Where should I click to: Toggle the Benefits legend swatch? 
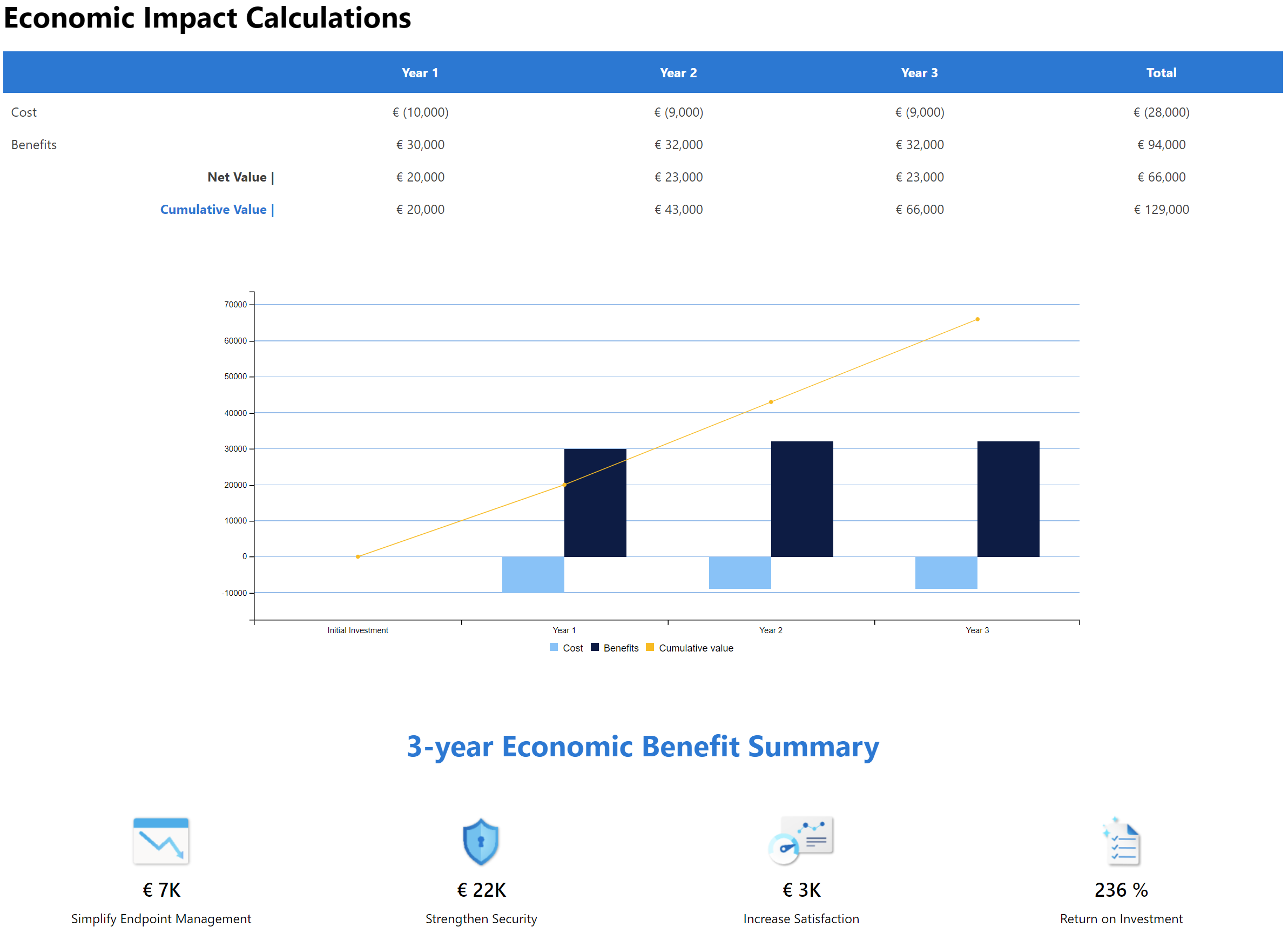click(x=595, y=647)
